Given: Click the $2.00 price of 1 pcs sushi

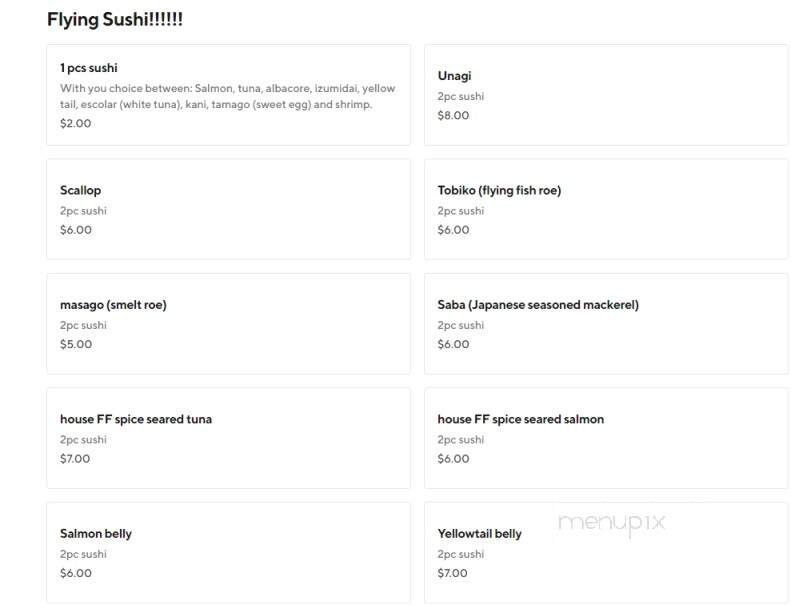Looking at the screenshot, I should pos(75,124).
